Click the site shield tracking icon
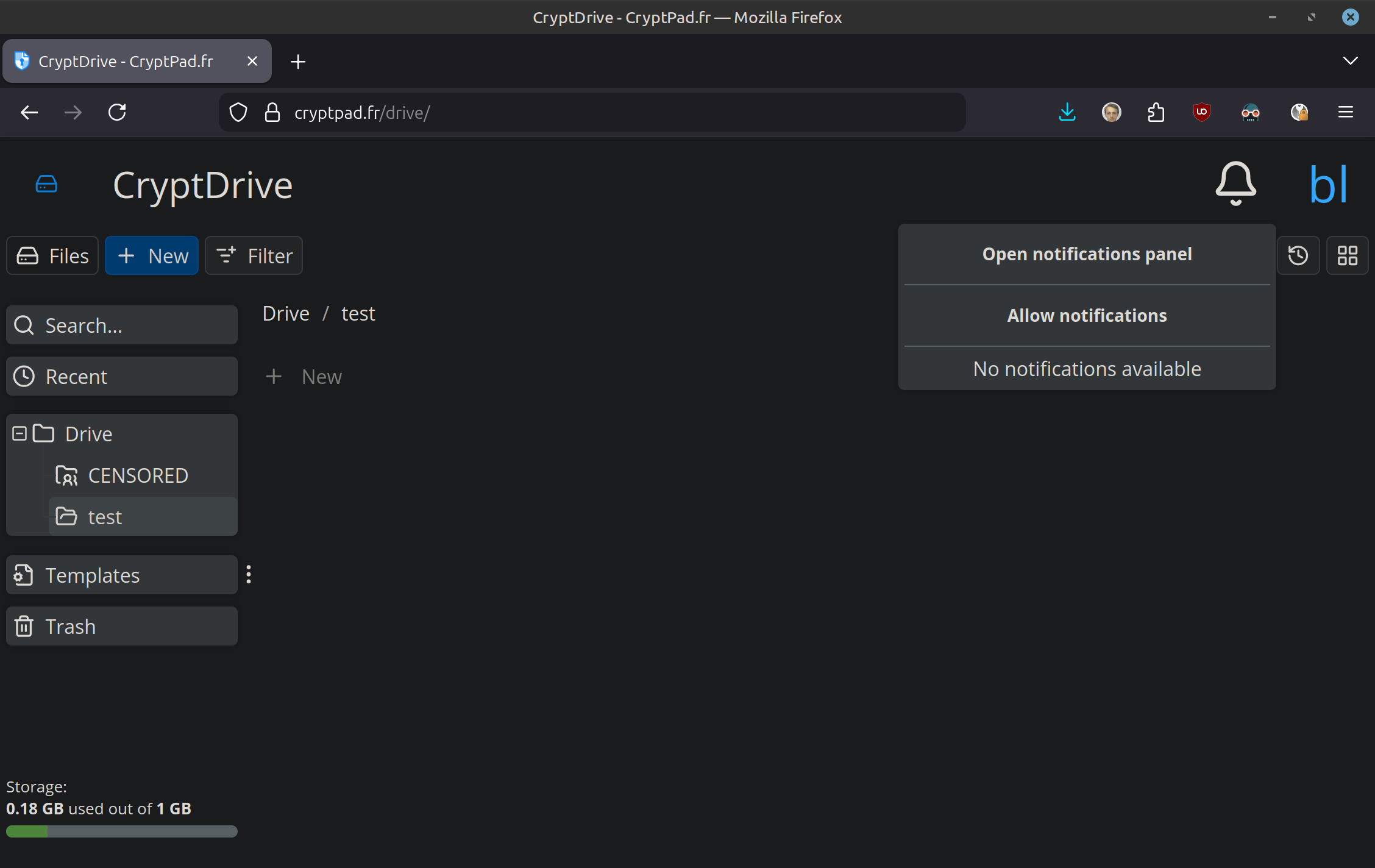Screen dimensions: 1375x868 [x=238, y=112]
